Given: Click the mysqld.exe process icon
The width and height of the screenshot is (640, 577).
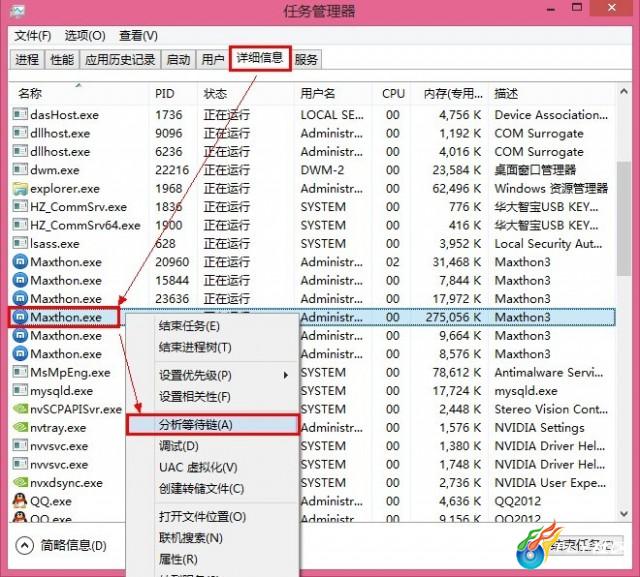Looking at the screenshot, I should coord(20,391).
